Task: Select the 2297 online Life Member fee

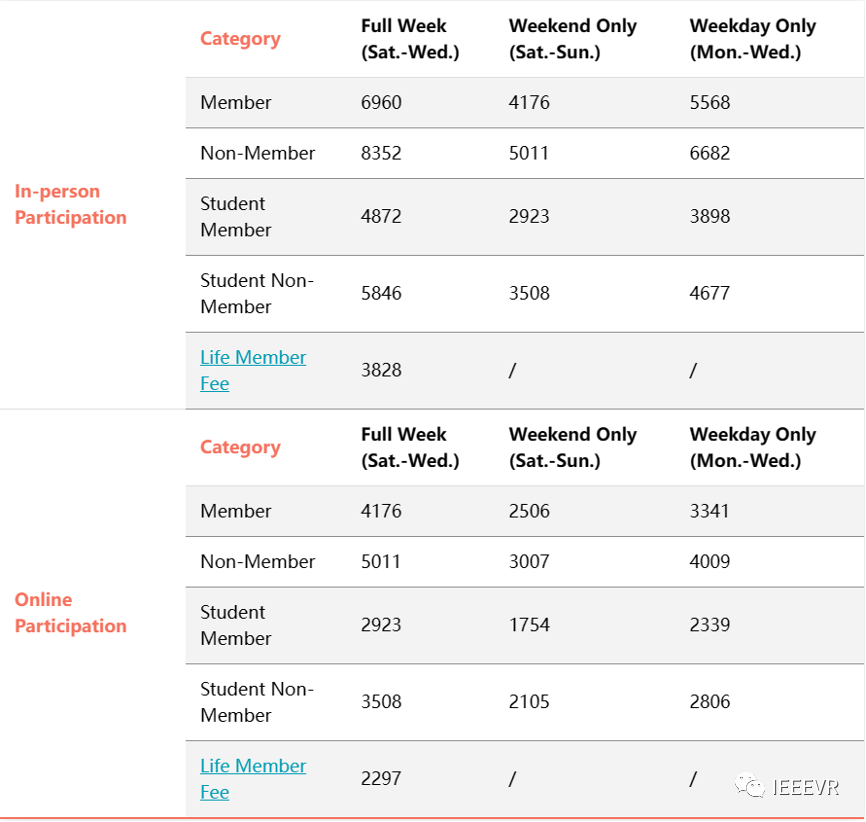Action: [381, 778]
